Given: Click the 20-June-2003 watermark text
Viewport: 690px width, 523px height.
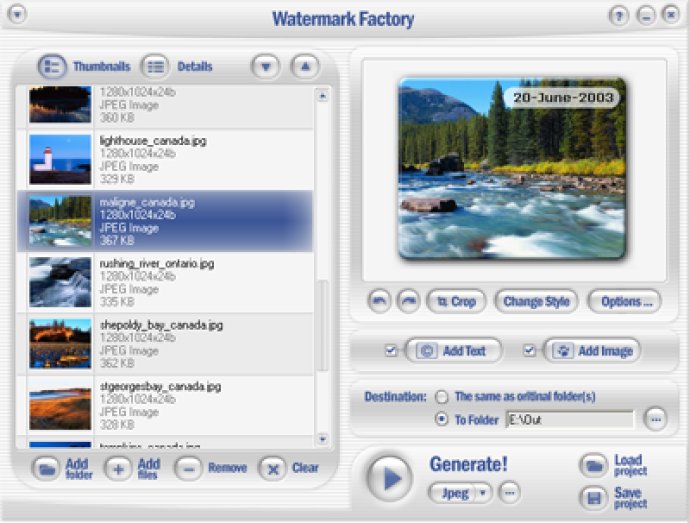Looking at the screenshot, I should pos(563,98).
